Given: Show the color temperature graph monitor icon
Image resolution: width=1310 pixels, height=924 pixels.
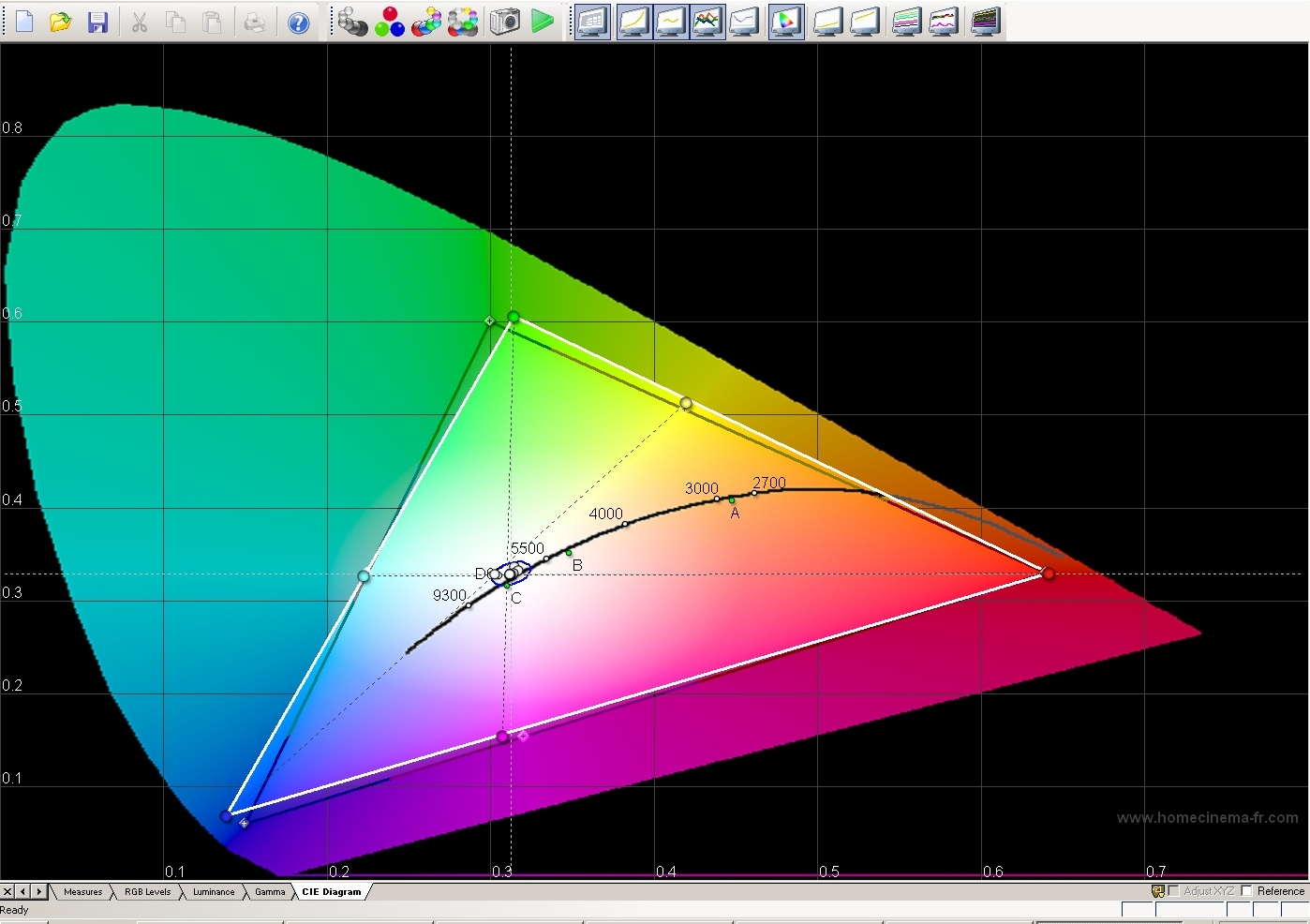Looking at the screenshot, I should tap(744, 22).
